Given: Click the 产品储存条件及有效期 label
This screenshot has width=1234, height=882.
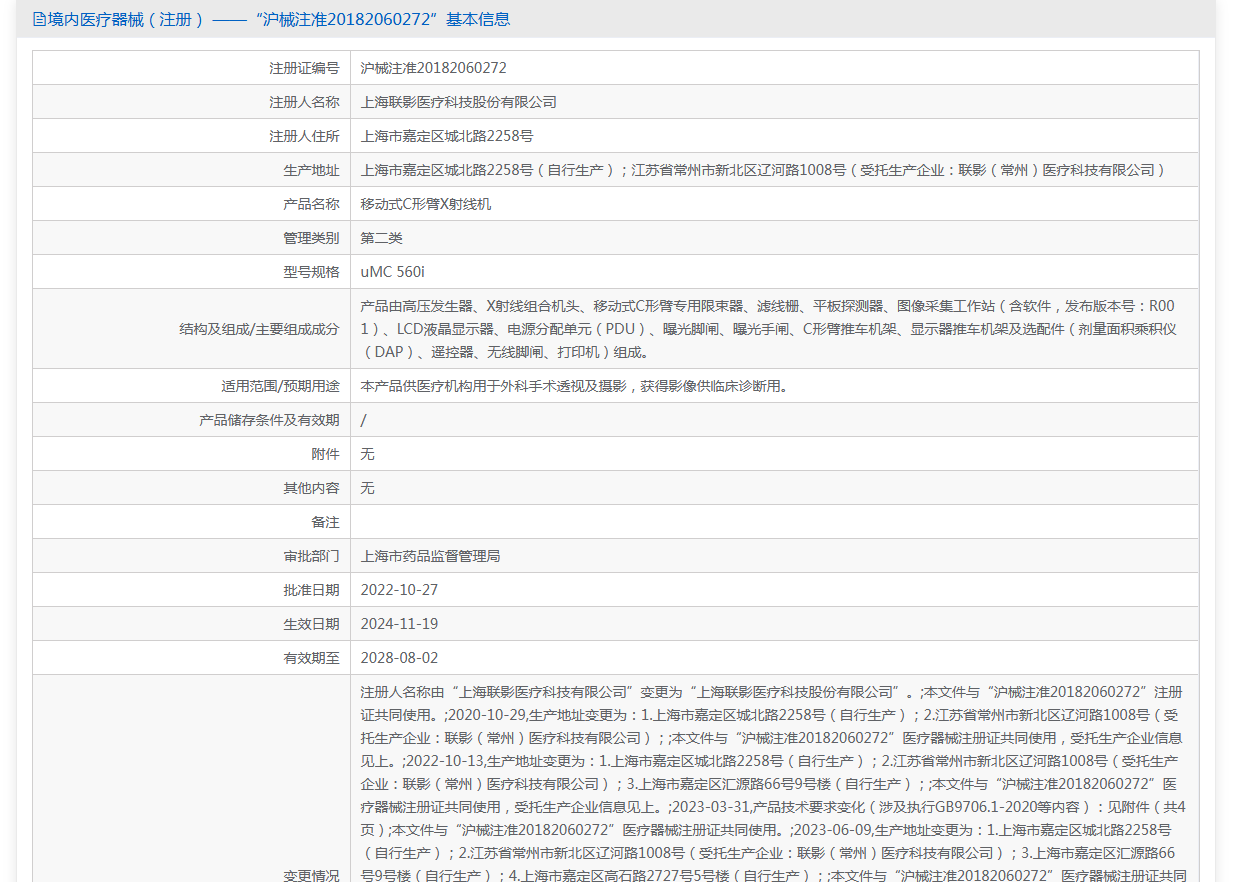Looking at the screenshot, I should point(269,420).
